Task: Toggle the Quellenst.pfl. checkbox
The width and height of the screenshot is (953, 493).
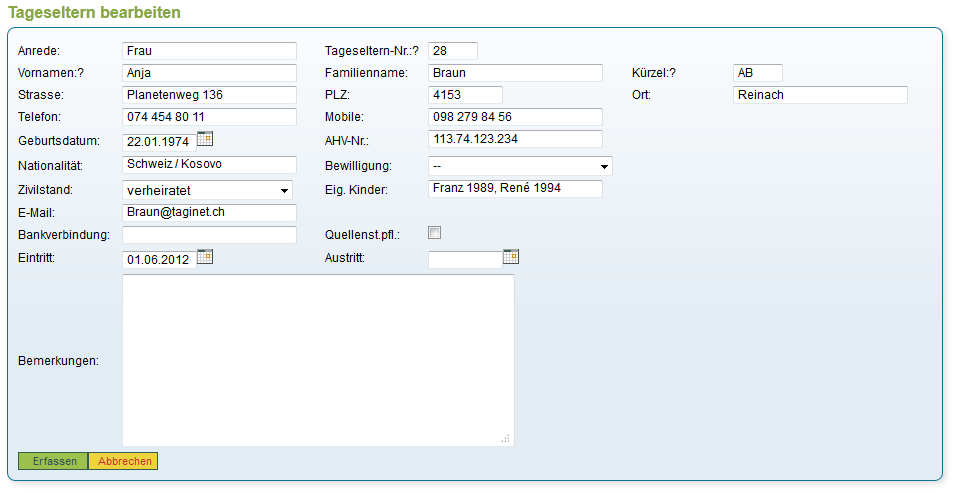Action: coord(435,233)
